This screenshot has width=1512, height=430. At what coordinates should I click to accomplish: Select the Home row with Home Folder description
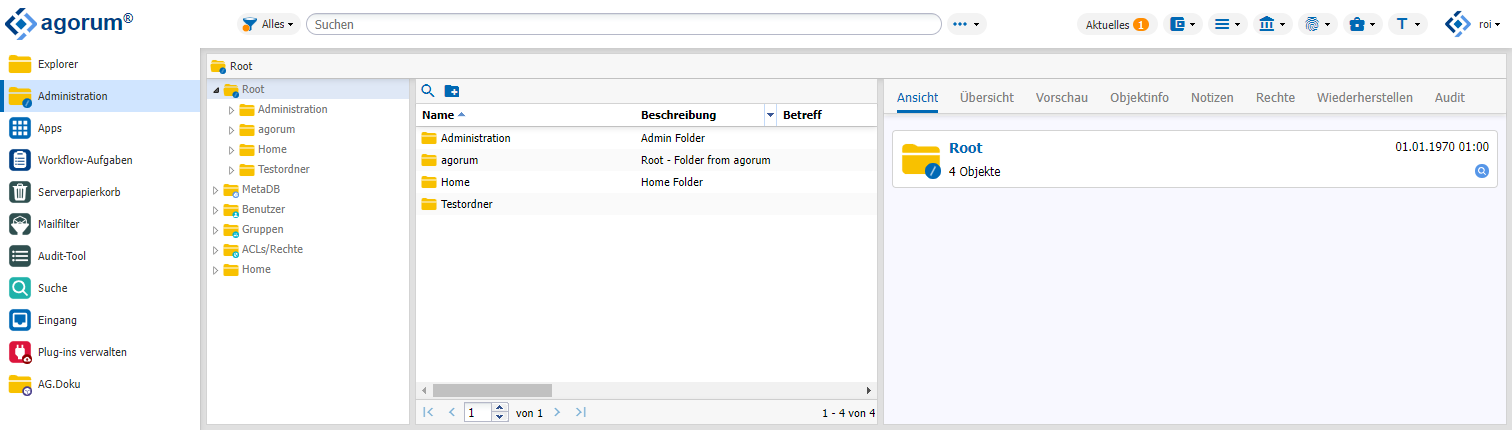646,182
